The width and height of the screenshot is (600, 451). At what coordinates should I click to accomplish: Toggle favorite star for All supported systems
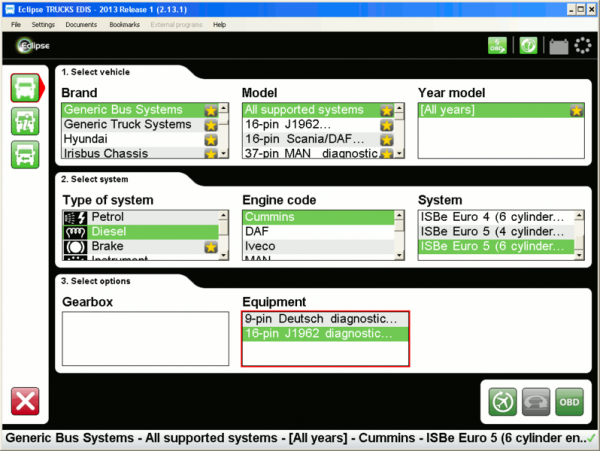386,111
